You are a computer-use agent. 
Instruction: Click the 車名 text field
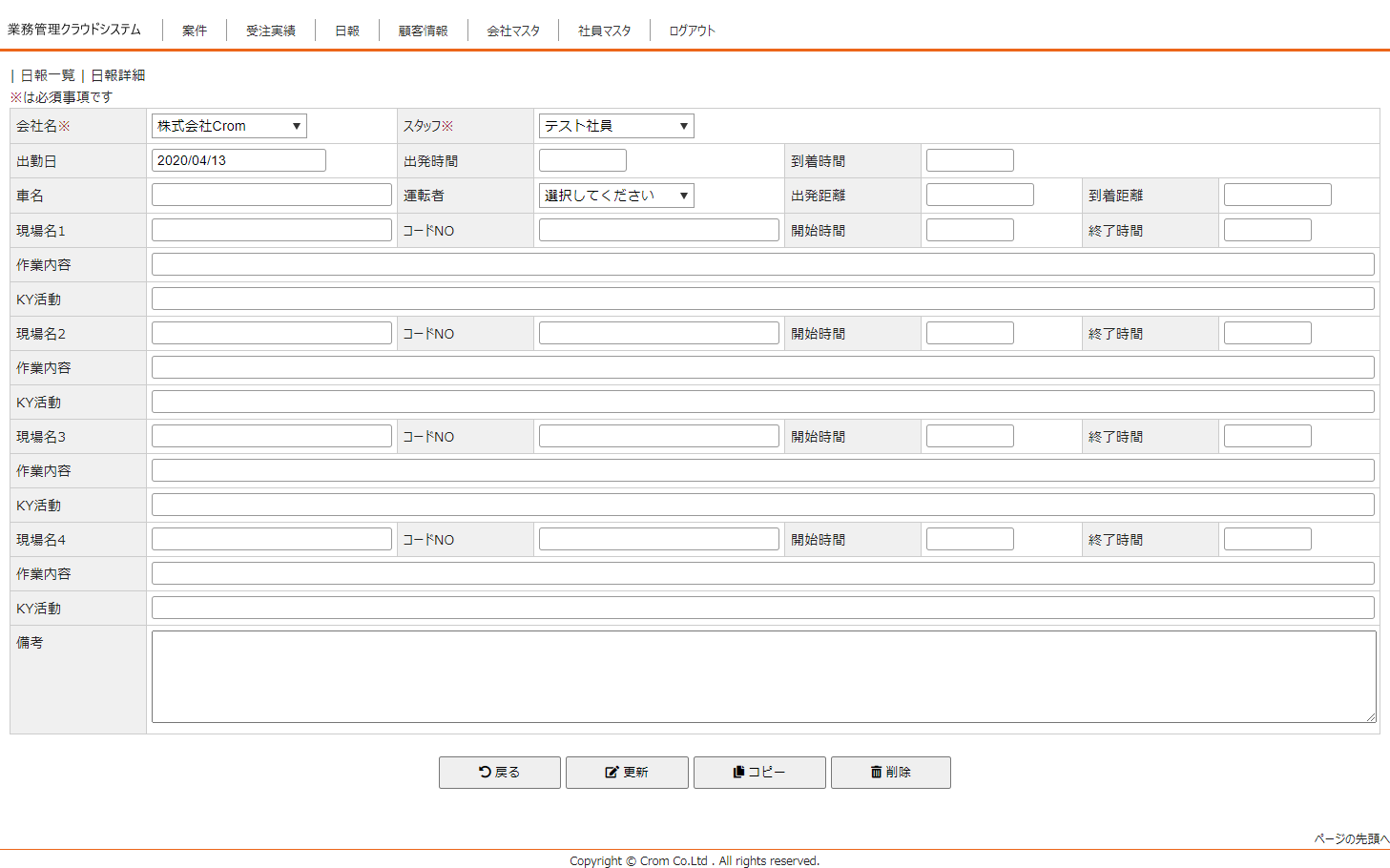click(272, 195)
